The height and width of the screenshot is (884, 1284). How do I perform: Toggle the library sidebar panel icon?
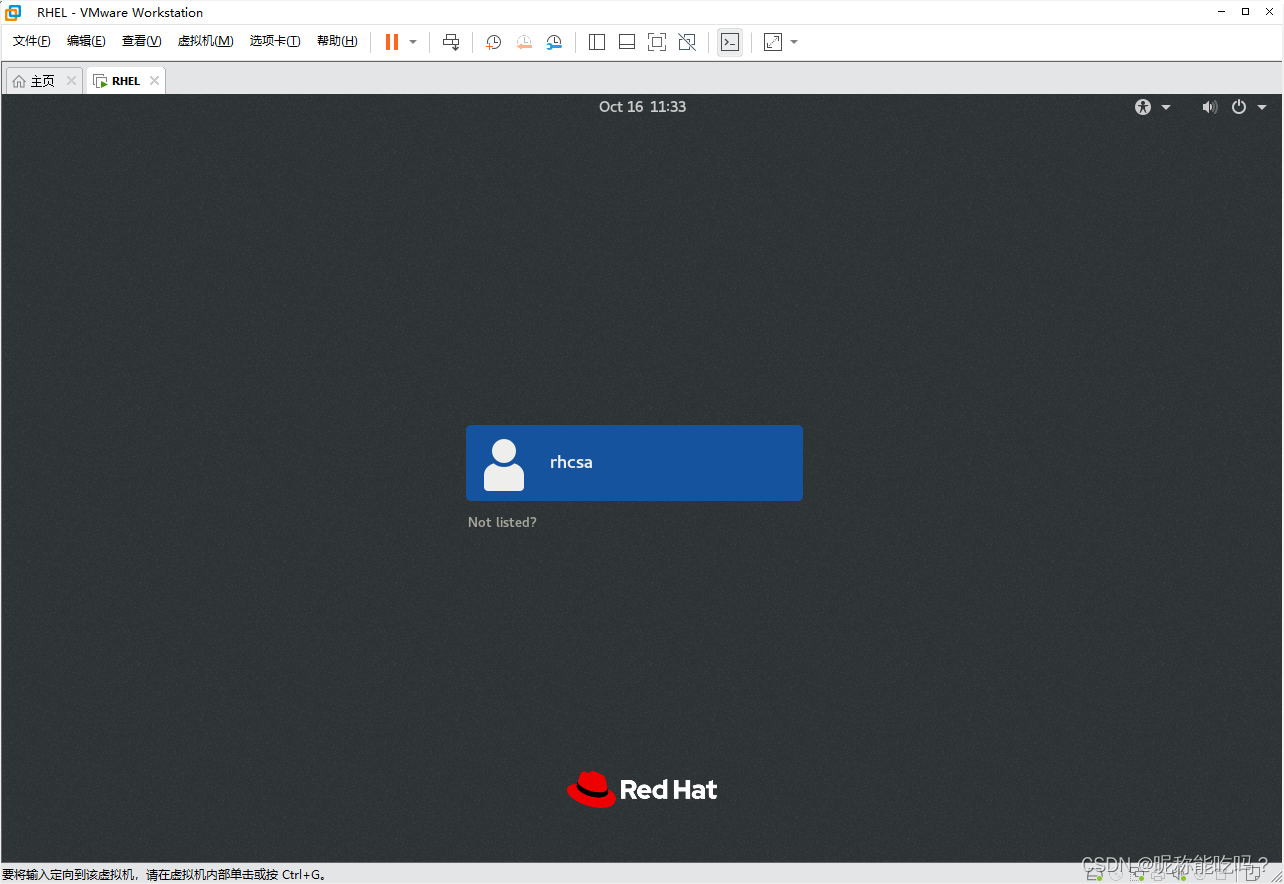(x=597, y=42)
